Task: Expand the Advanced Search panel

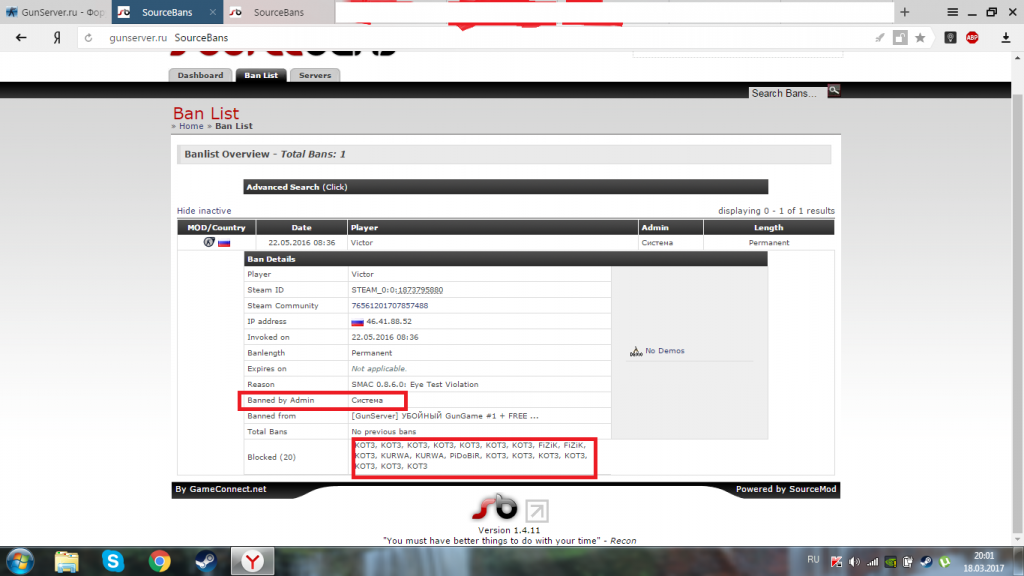Action: (x=296, y=187)
